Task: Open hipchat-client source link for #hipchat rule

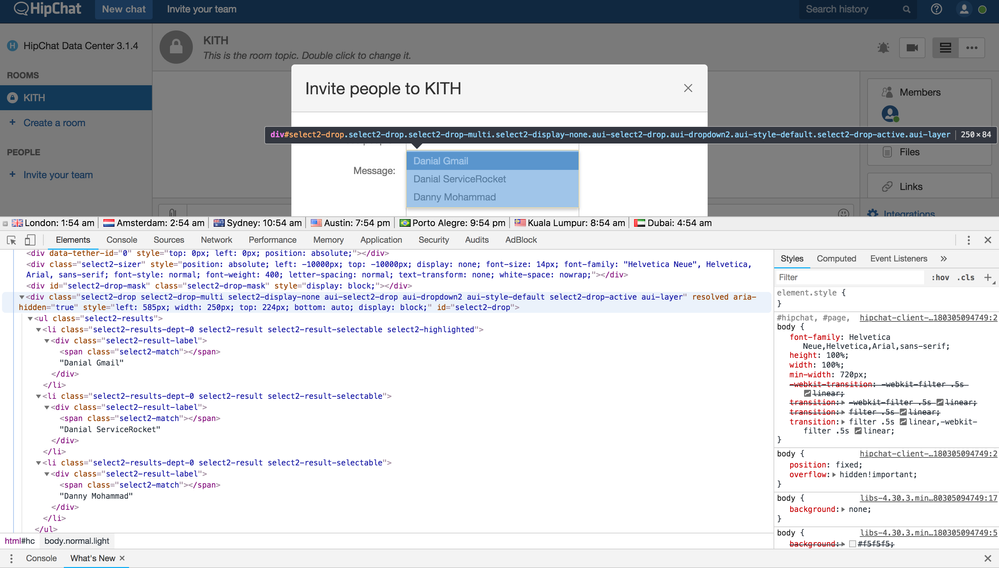Action: 928,318
